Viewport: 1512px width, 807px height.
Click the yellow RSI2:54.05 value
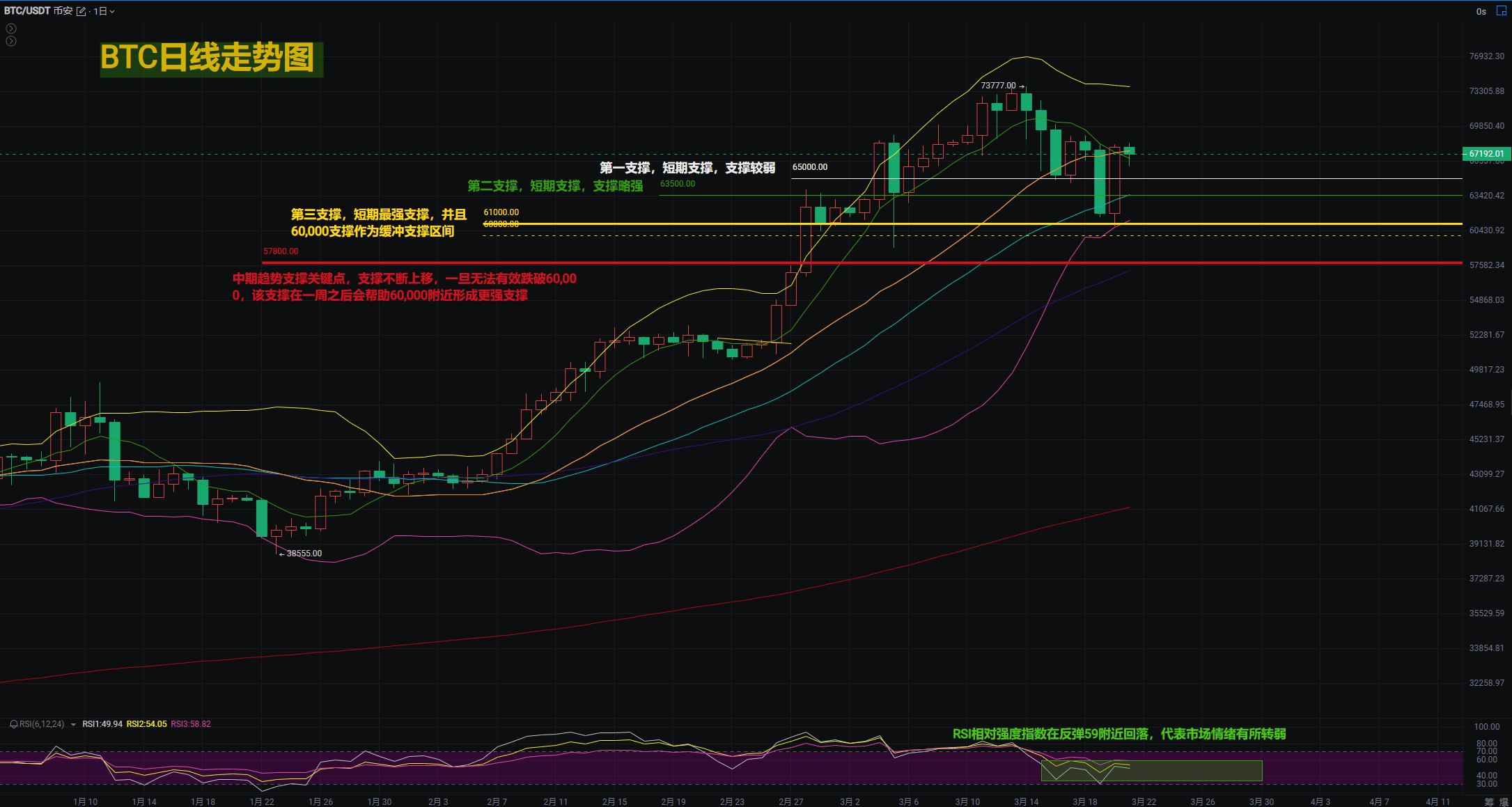(x=148, y=724)
